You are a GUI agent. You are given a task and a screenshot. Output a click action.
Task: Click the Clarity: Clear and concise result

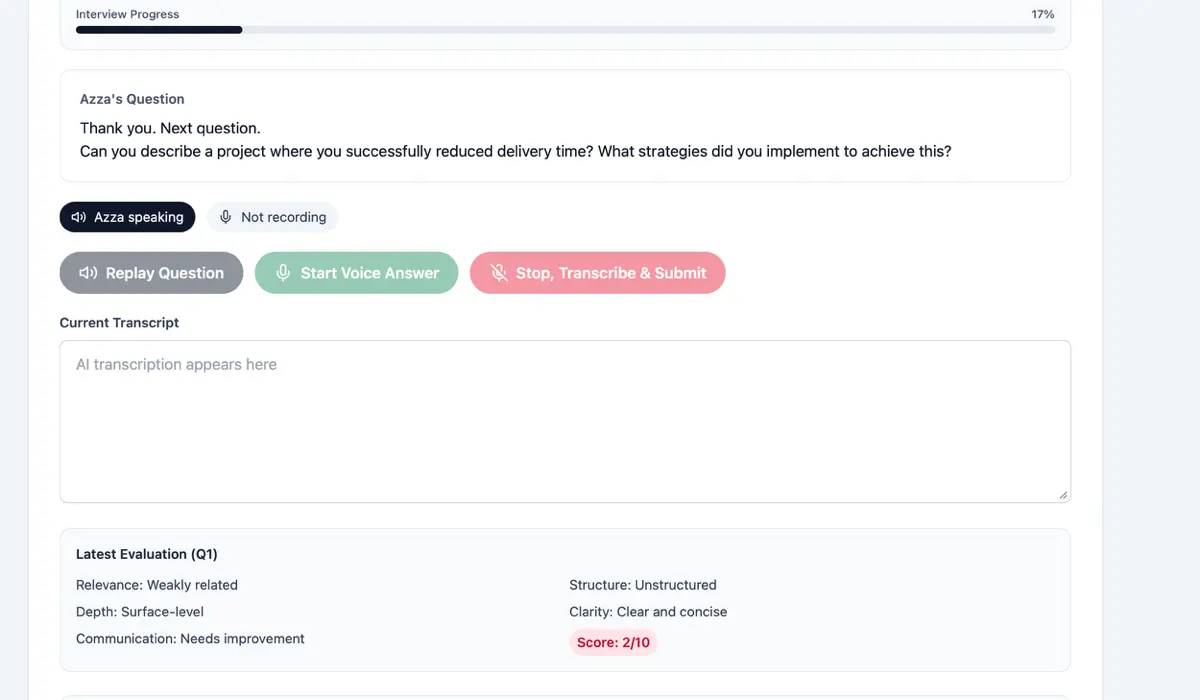648,611
